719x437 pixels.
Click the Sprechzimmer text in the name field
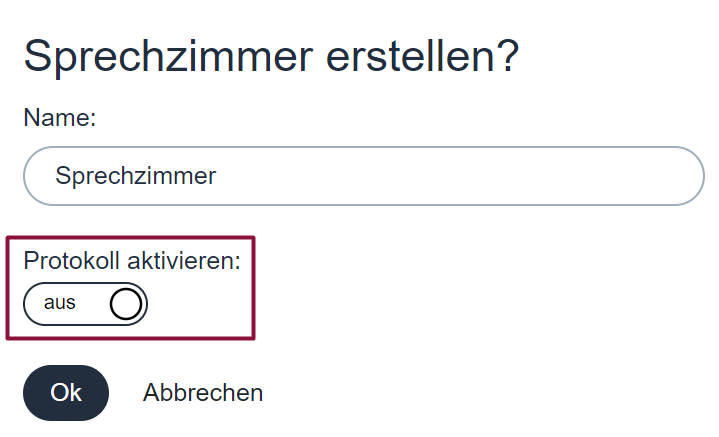click(x=136, y=176)
